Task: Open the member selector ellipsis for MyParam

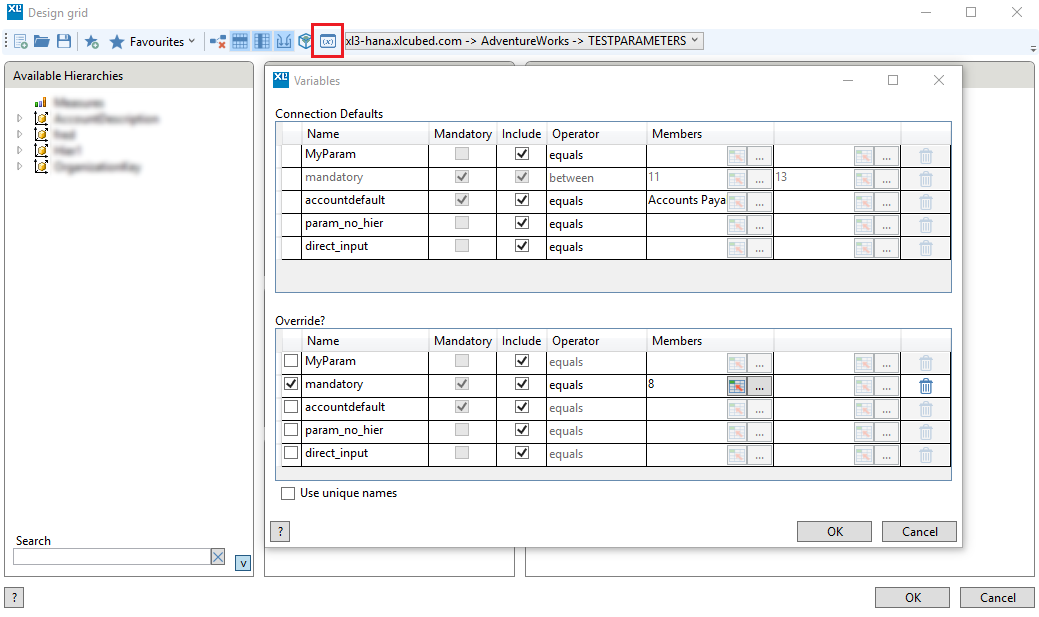Action: [x=758, y=155]
